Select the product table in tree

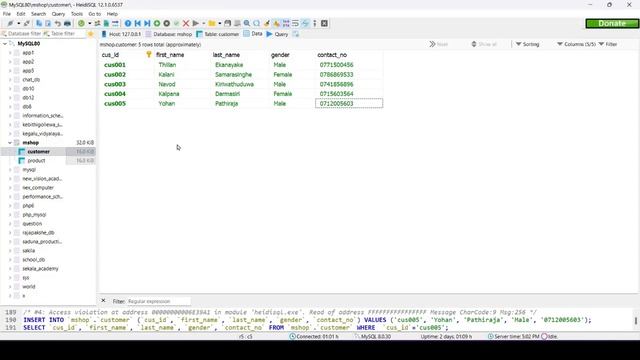pyautogui.click(x=36, y=160)
